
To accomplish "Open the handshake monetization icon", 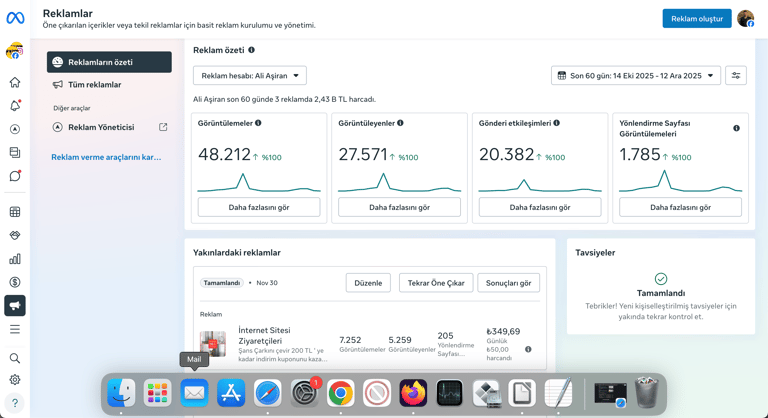I will coord(15,235).
